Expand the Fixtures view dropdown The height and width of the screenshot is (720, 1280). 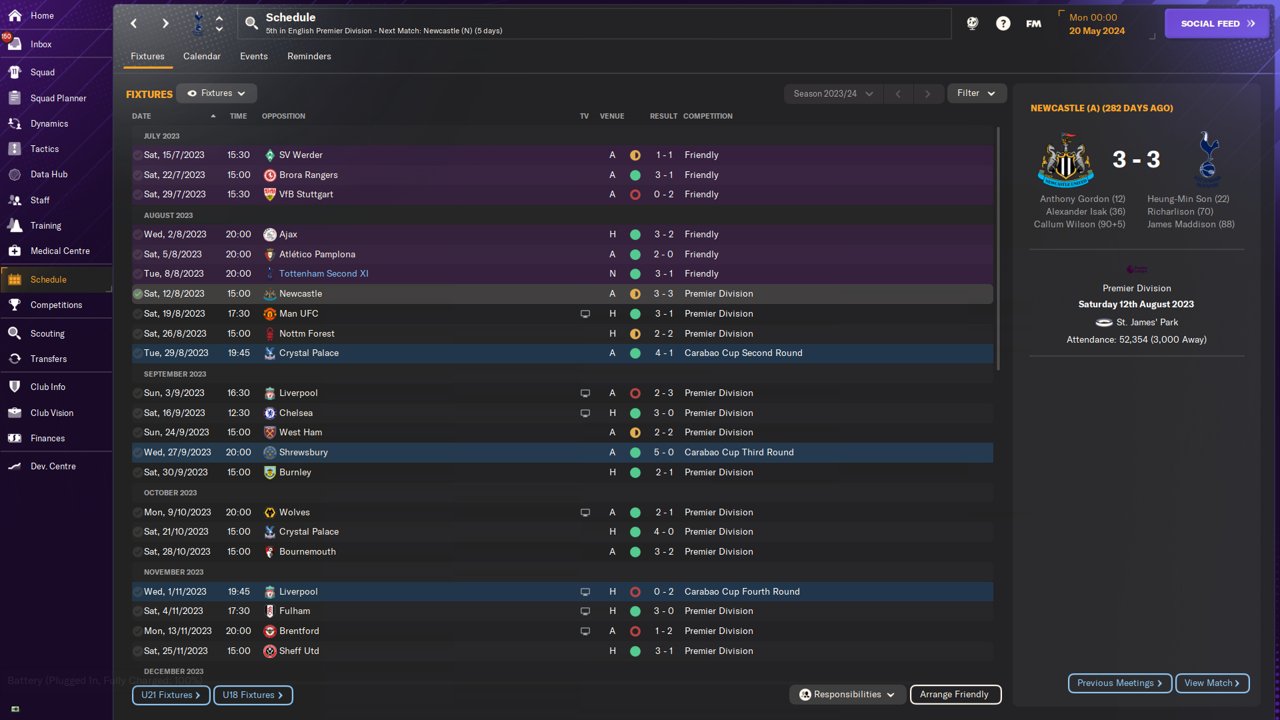(217, 93)
